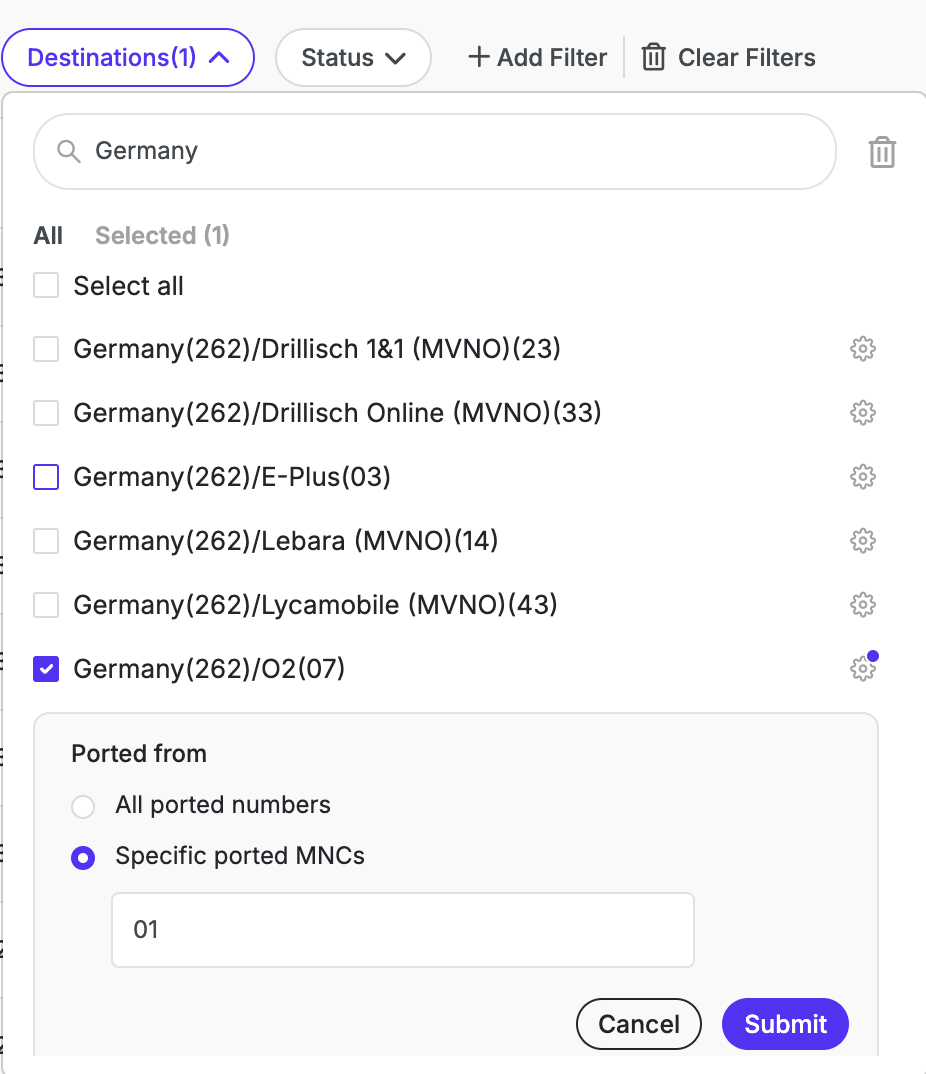Check the Select all checkbox
Screen dimensions: 926x1074
tap(45, 285)
